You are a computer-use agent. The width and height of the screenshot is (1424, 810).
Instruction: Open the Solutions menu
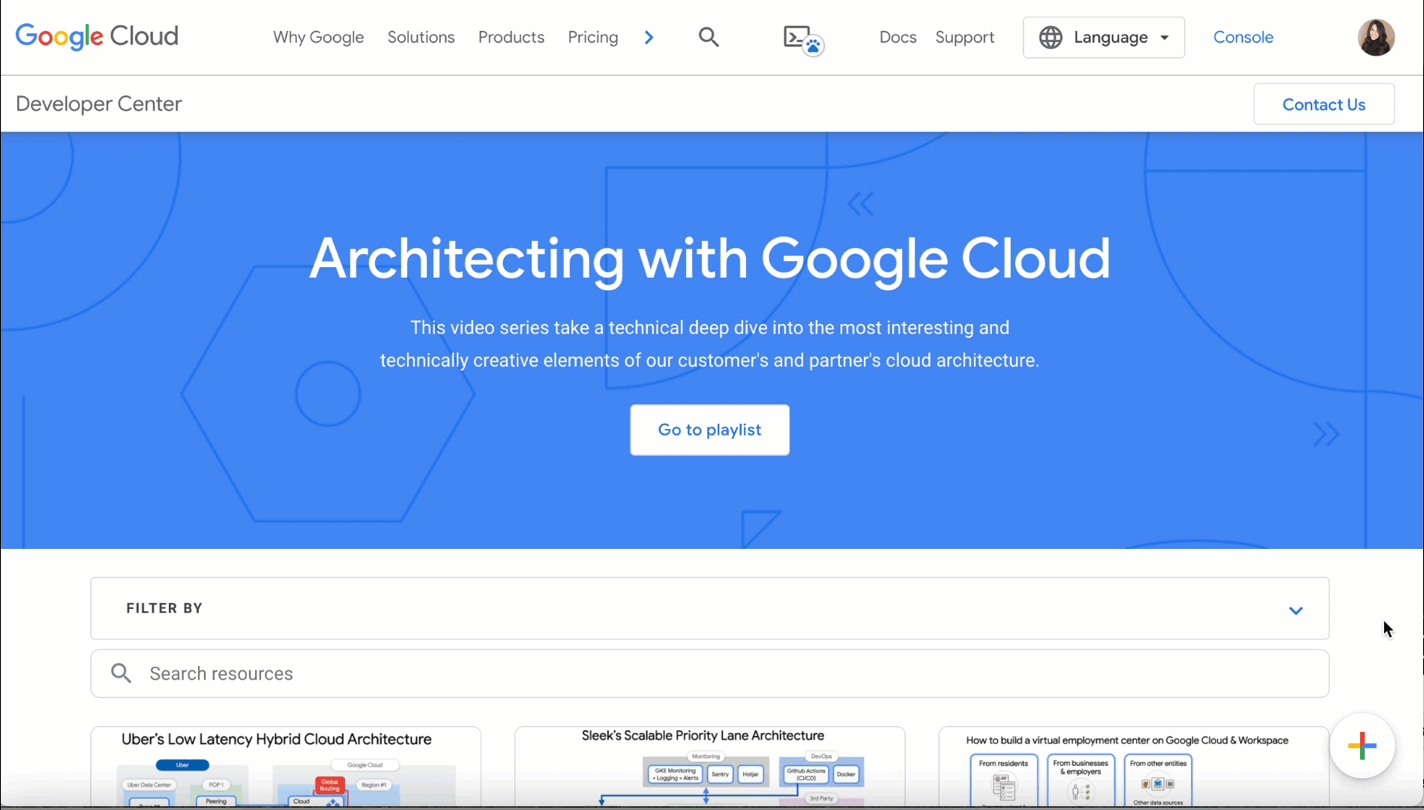(x=420, y=38)
